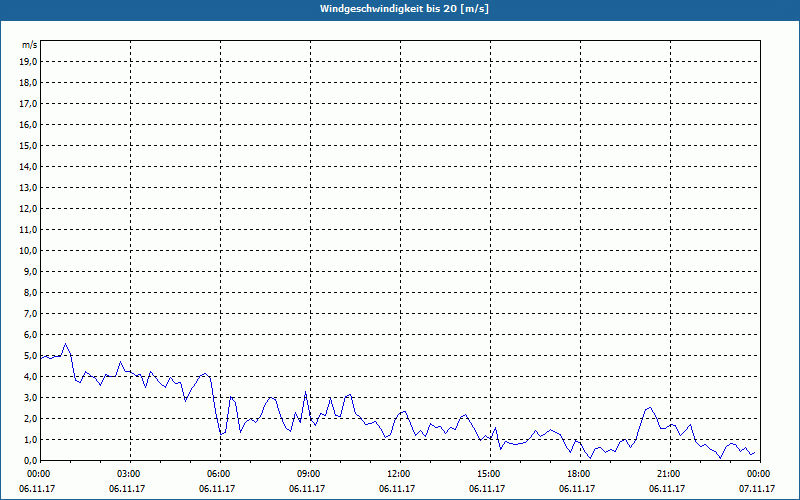Click the 5,0 y-axis value
Viewport: 800px width, 500px height.
(31, 356)
